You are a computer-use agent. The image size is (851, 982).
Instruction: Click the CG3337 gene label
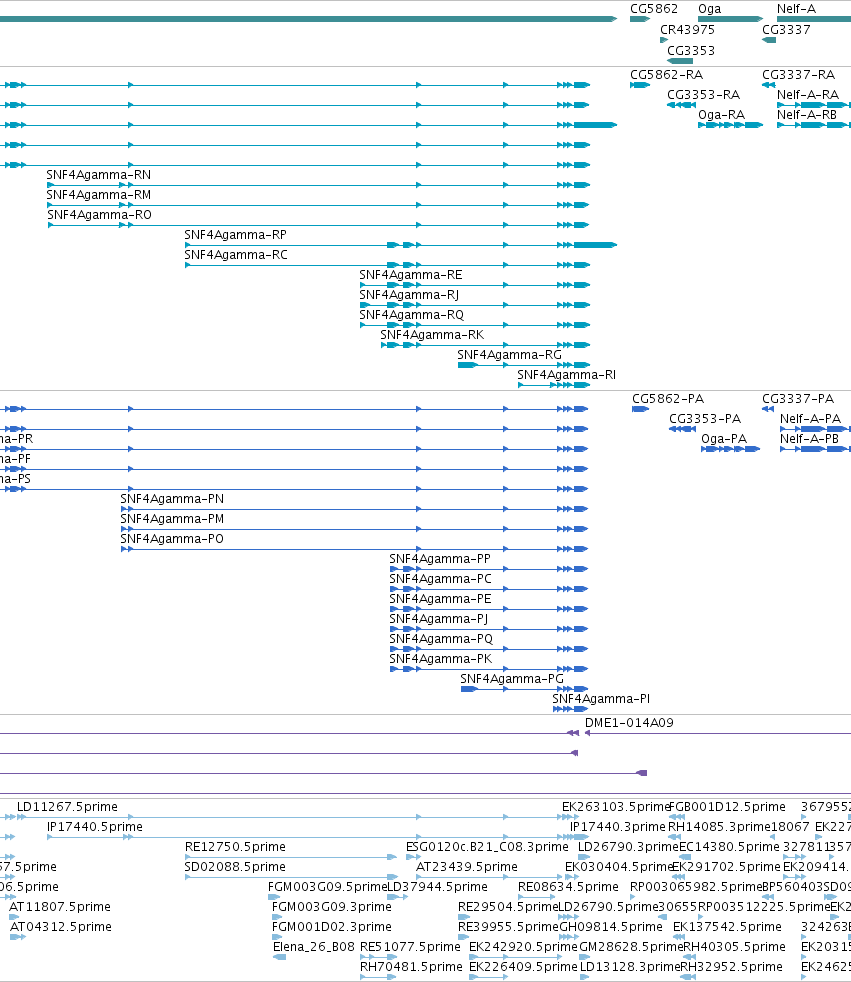pos(786,29)
